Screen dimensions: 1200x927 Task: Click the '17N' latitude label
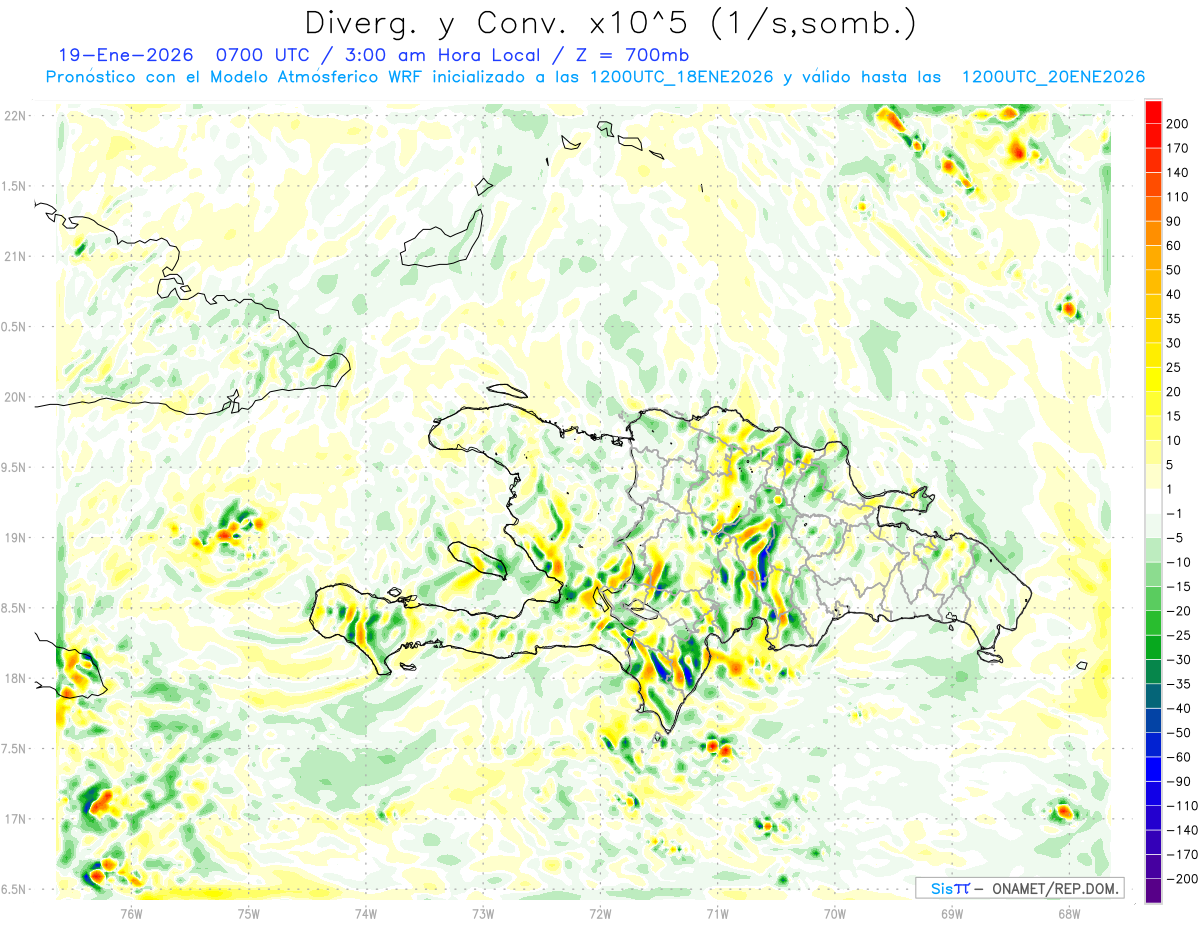coord(15,819)
